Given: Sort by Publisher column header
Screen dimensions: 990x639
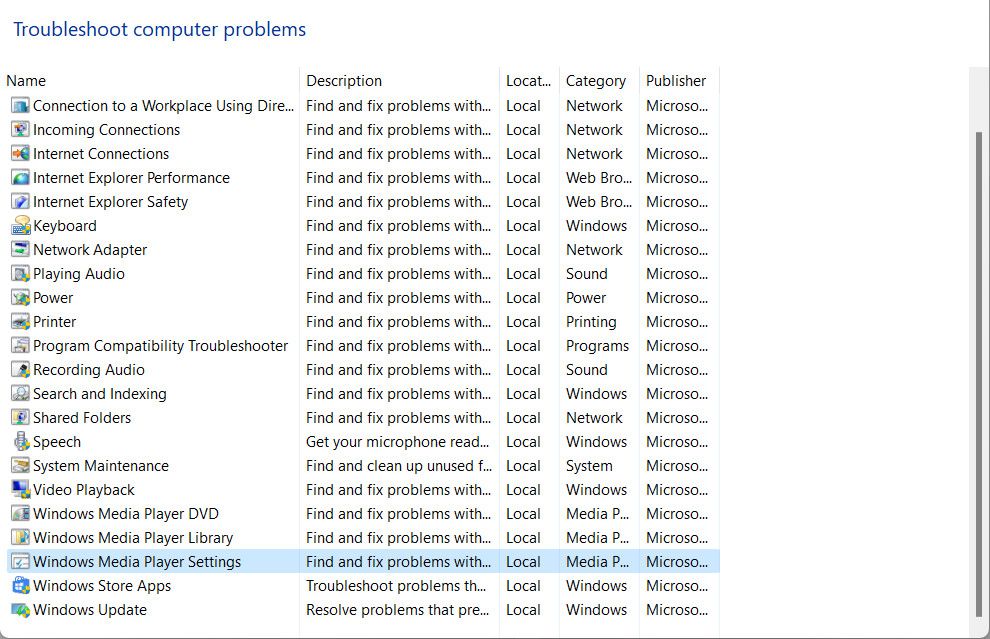Looking at the screenshot, I should click(x=676, y=81).
